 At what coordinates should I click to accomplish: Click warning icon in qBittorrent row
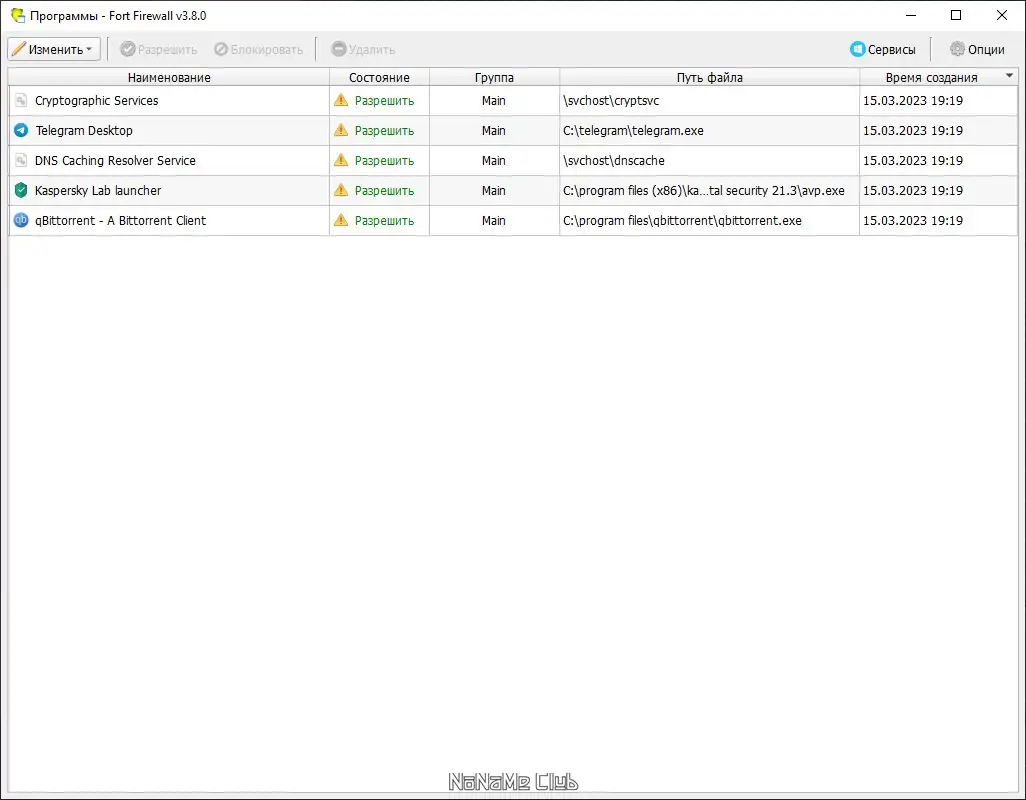point(341,220)
